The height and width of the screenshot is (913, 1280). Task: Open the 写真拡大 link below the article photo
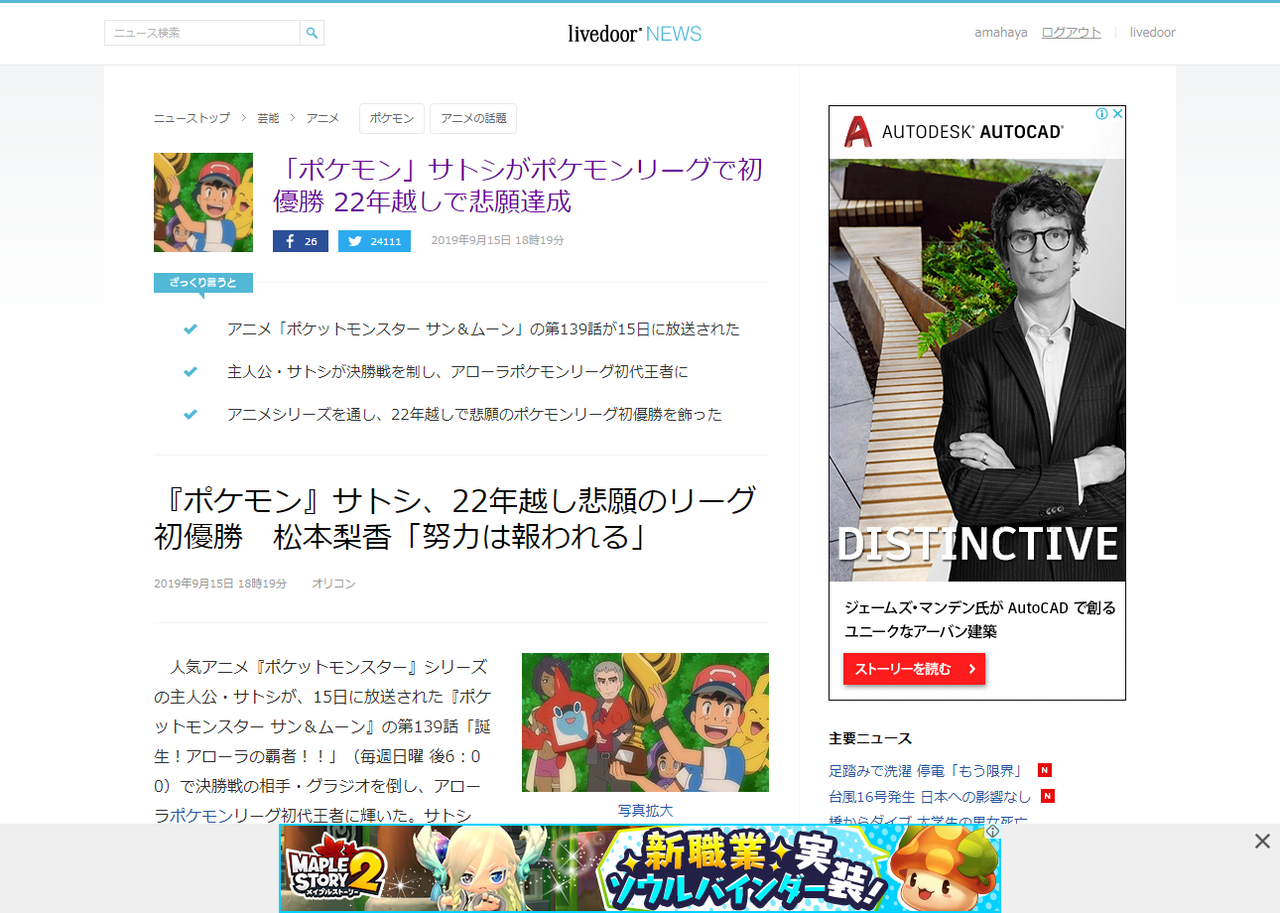(x=645, y=811)
